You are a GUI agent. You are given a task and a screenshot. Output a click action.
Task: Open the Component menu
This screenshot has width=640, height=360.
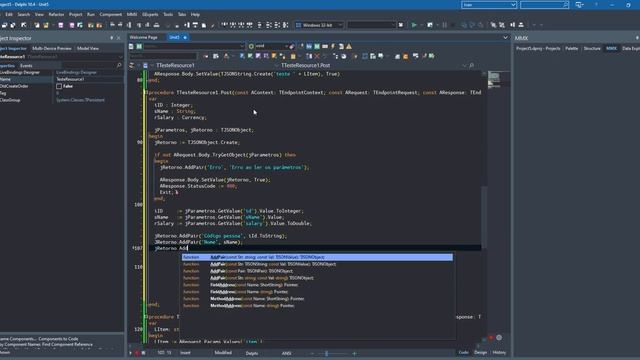111,14
